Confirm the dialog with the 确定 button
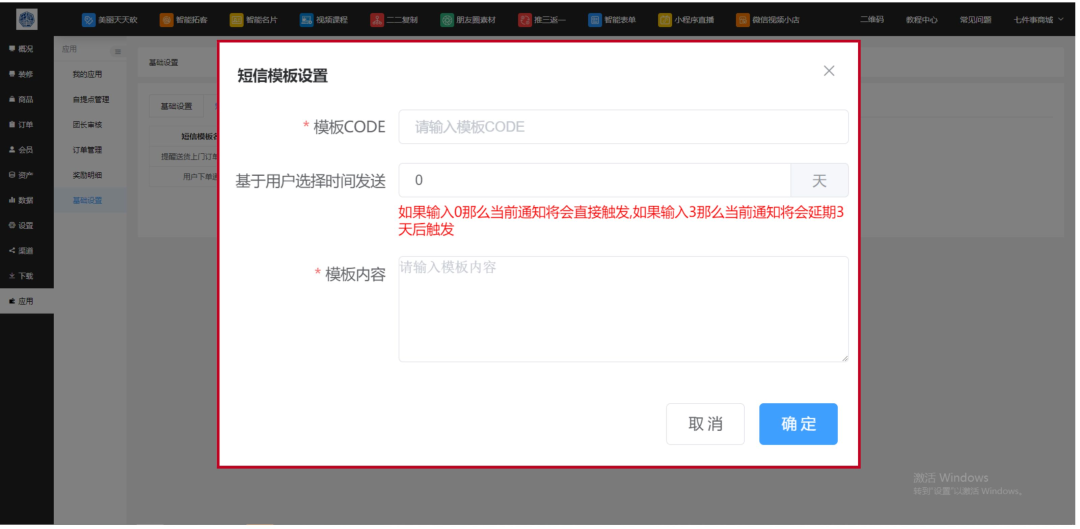Image resolution: width=1080 pixels, height=529 pixels. pos(798,424)
